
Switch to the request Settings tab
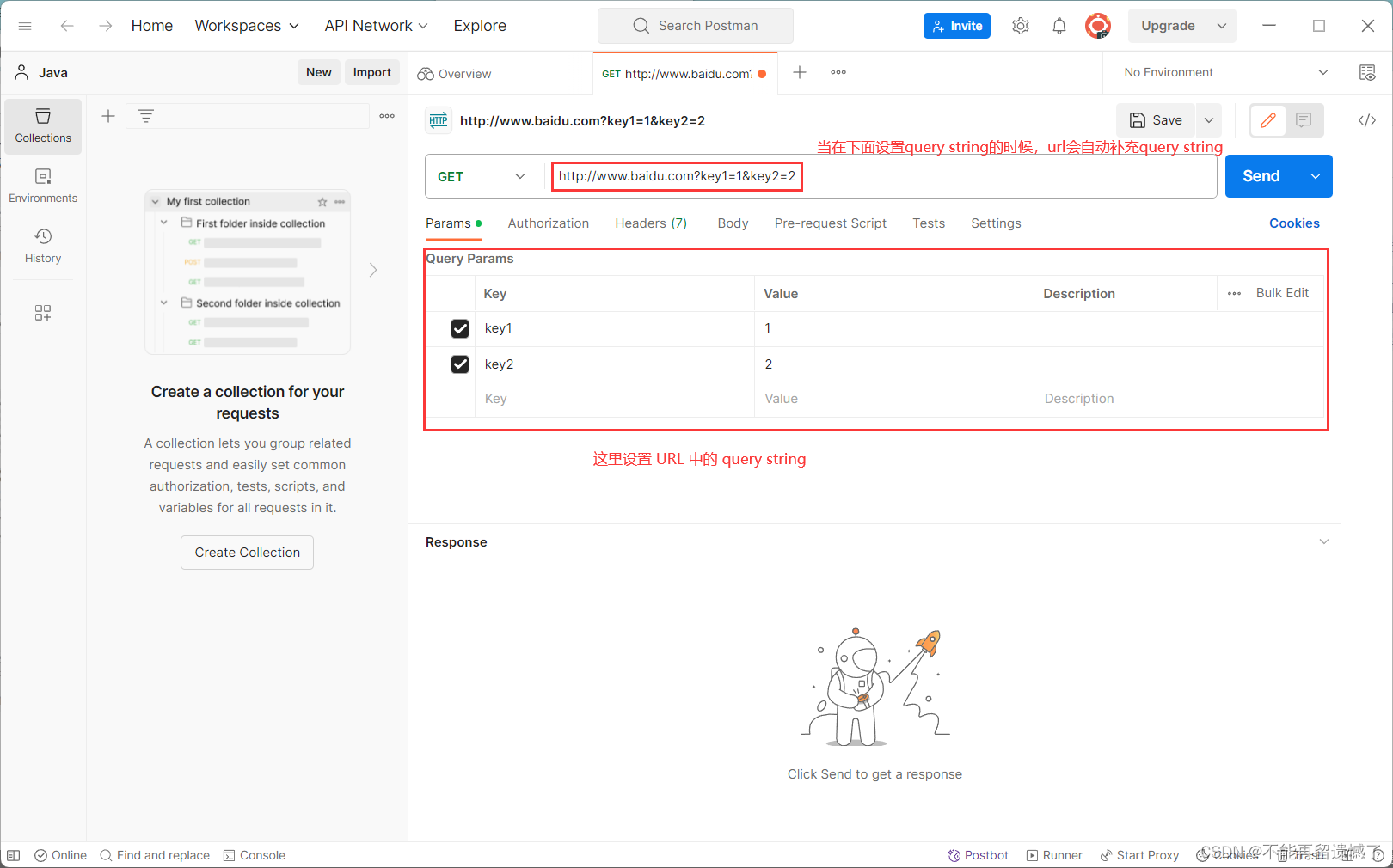pos(996,223)
